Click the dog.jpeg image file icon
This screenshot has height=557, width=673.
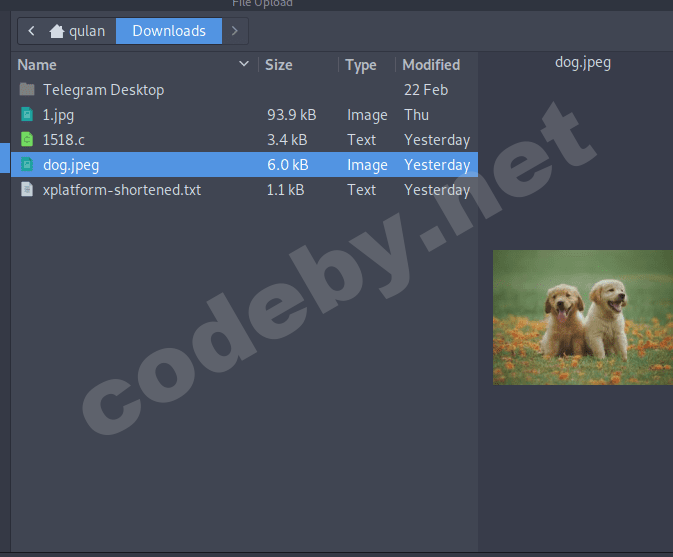coord(27,164)
